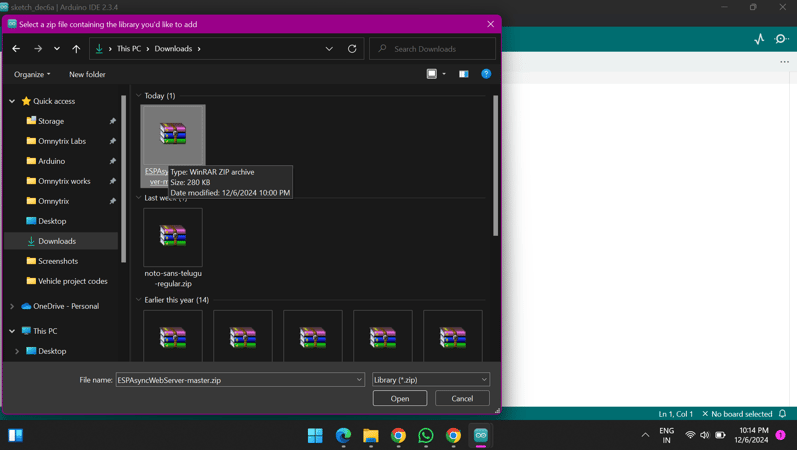The image size is (797, 450).
Task: Select the Omnytrix folder
Action: 53,201
